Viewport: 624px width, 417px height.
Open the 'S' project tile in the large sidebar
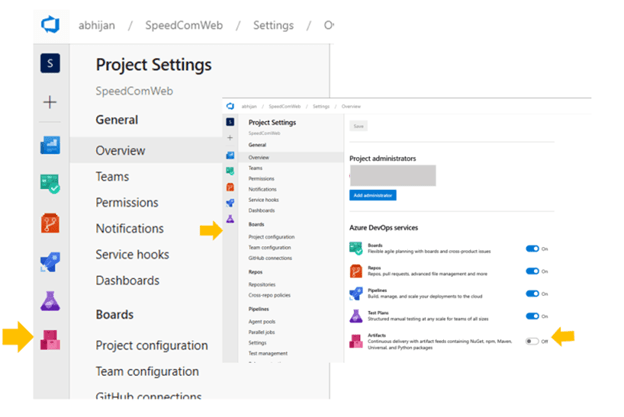(50, 64)
